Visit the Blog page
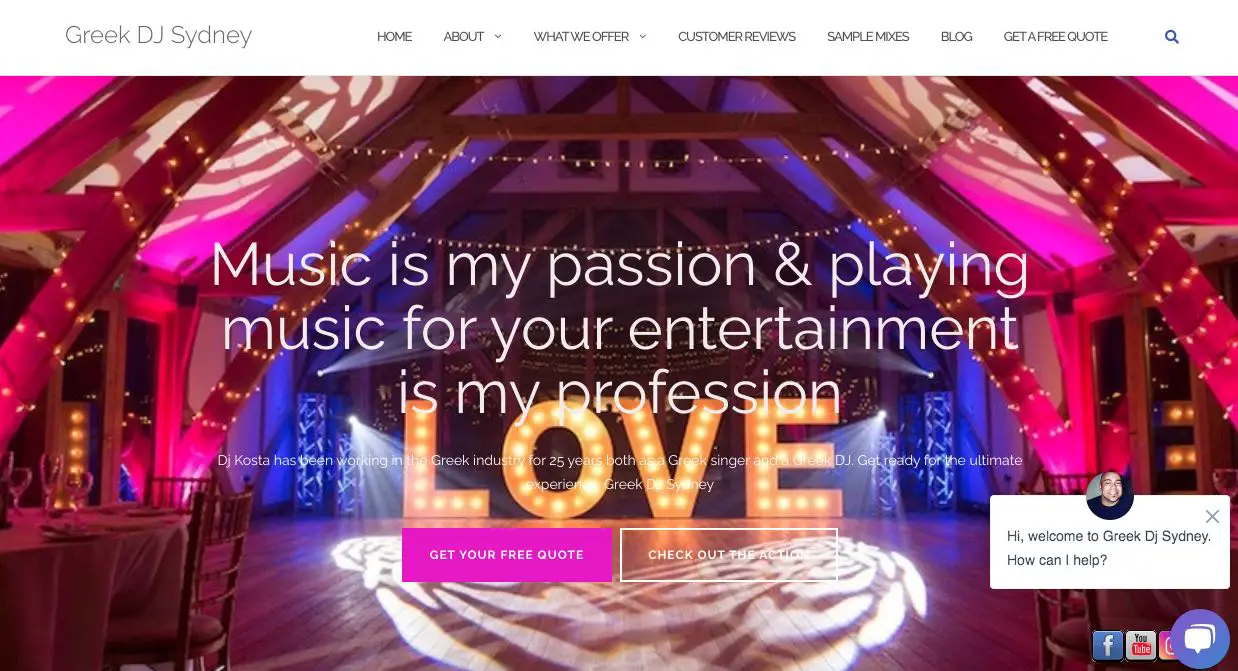The width and height of the screenshot is (1238, 671). tap(956, 37)
